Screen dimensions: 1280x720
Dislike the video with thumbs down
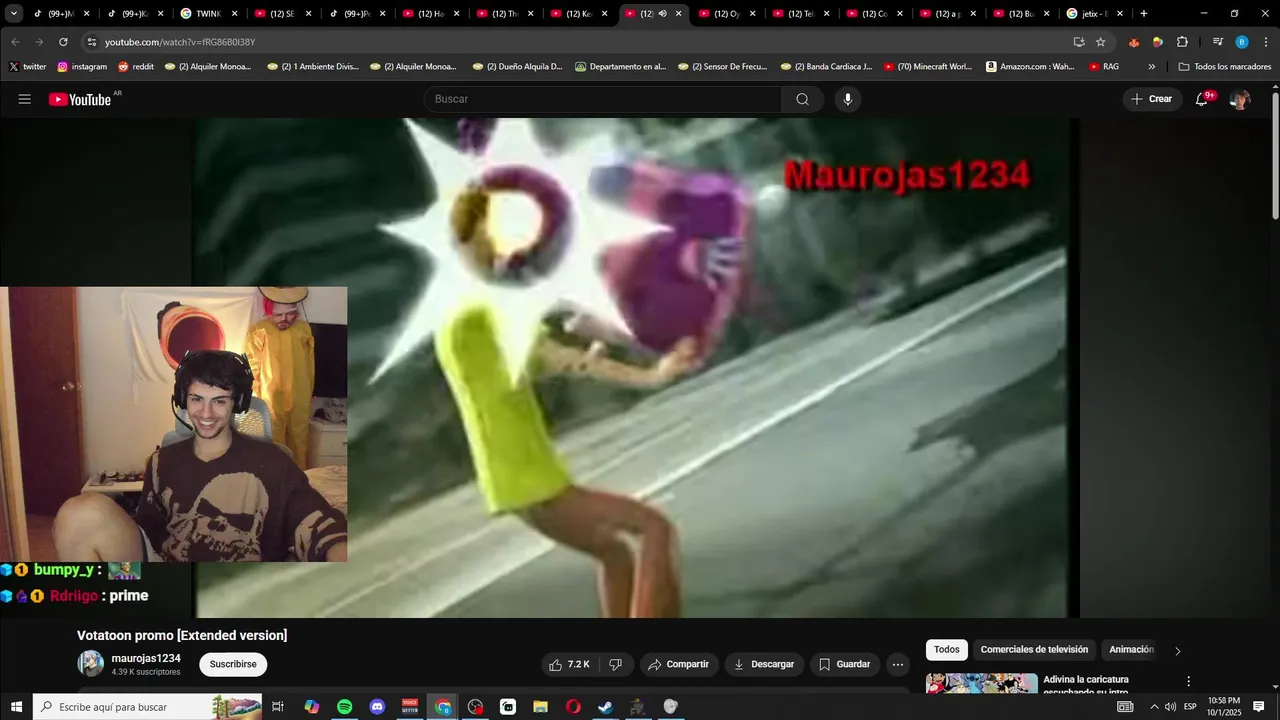pyautogui.click(x=616, y=664)
